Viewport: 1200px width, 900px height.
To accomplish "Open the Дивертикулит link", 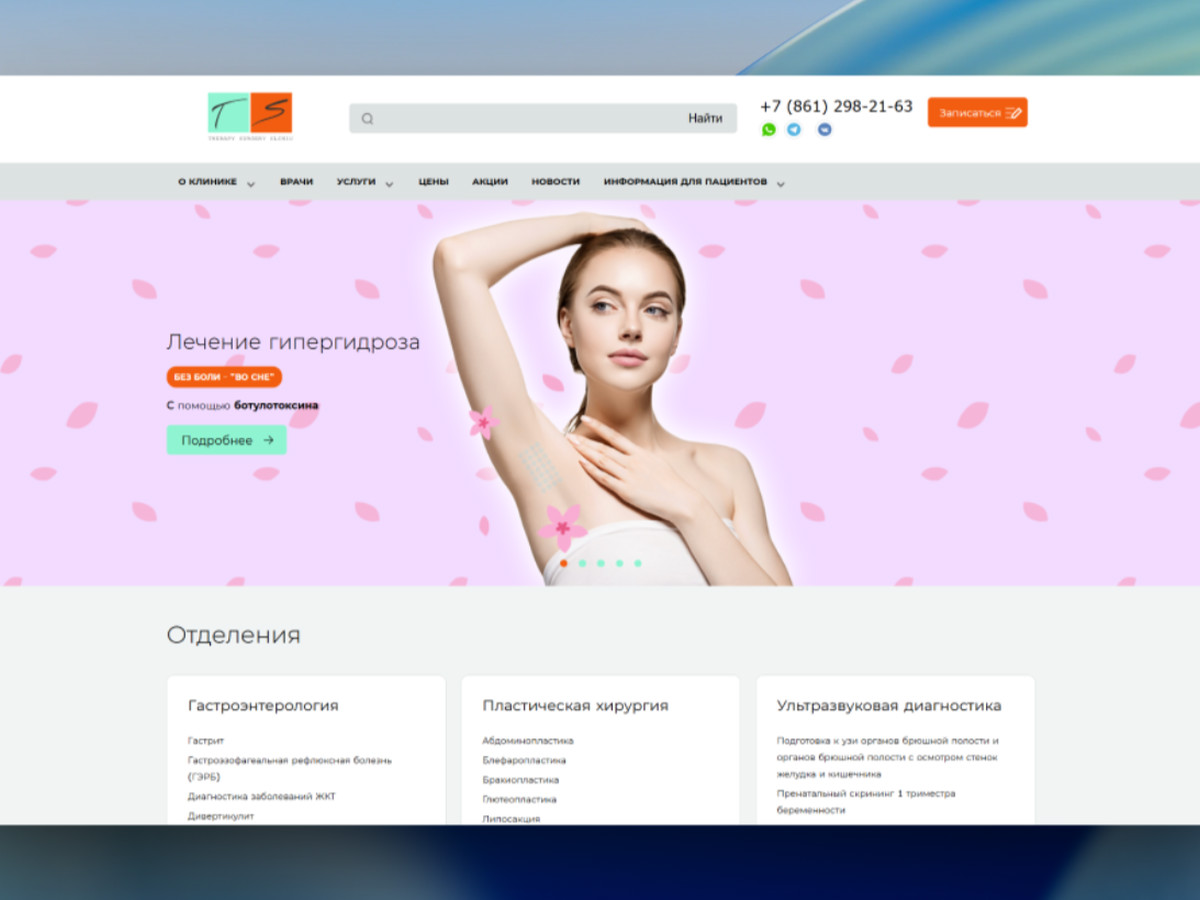I will pyautogui.click(x=221, y=816).
